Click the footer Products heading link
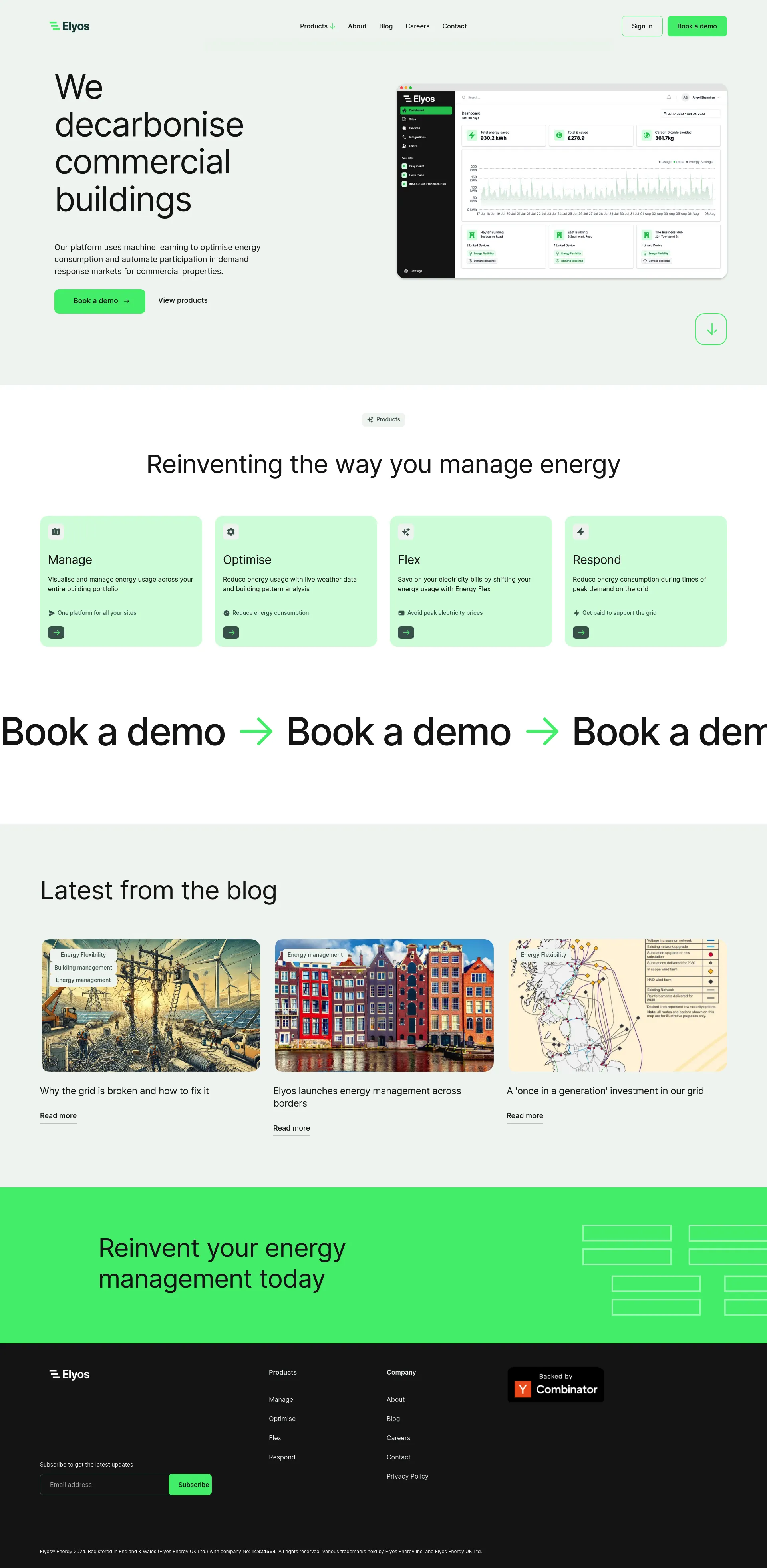 tap(282, 1372)
